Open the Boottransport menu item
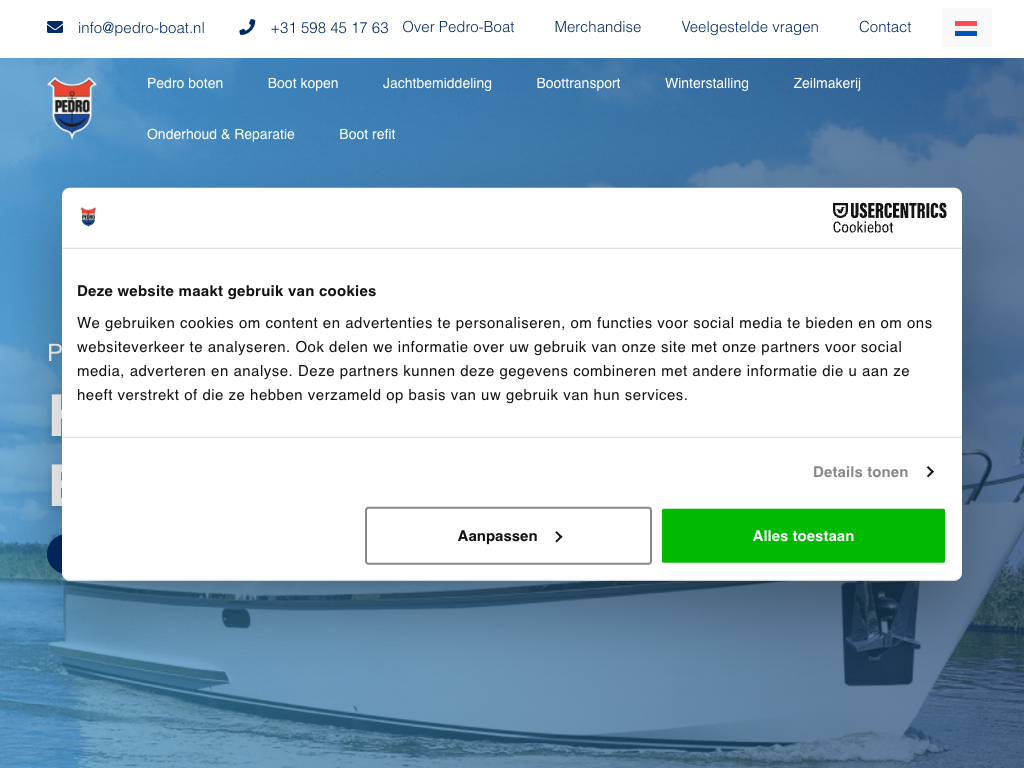Screen dimensions: 1024x768 pyautogui.click(x=578, y=83)
